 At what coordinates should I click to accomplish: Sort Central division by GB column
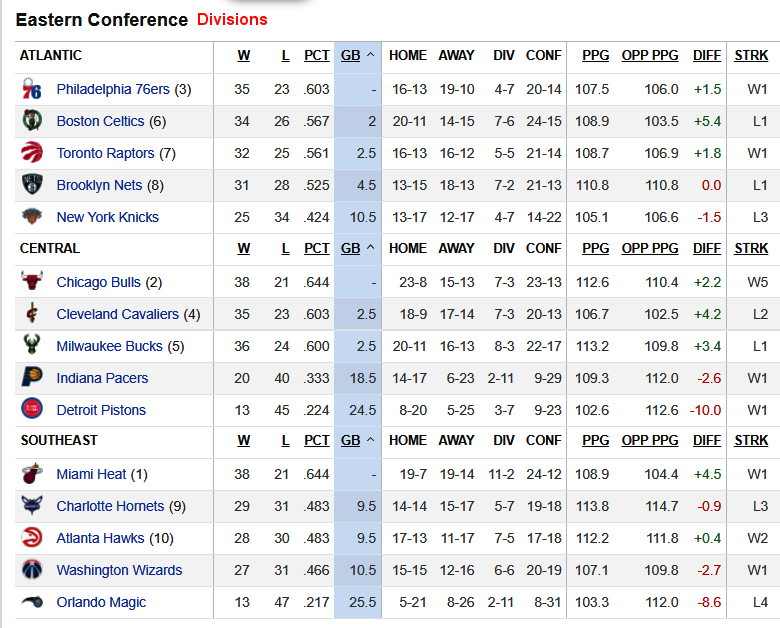(351, 248)
